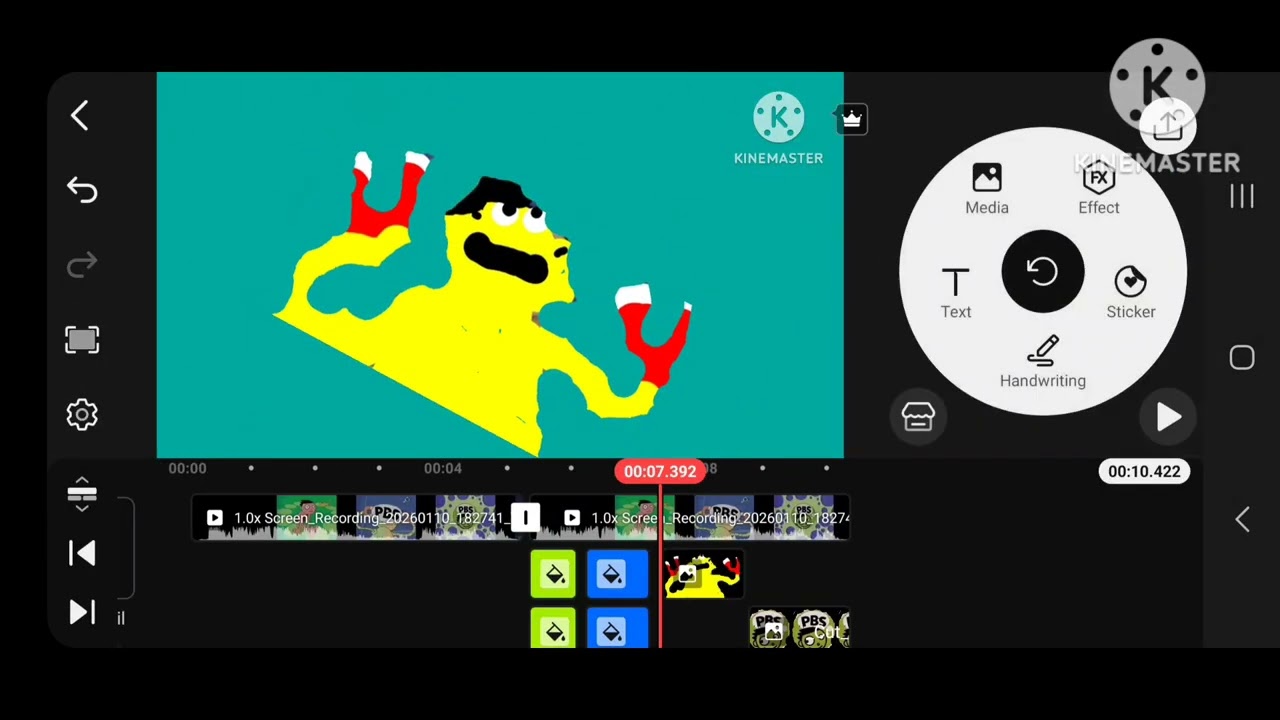This screenshot has width=1280, height=720.
Task: Select the upper green paint-bucket layer
Action: click(x=553, y=575)
